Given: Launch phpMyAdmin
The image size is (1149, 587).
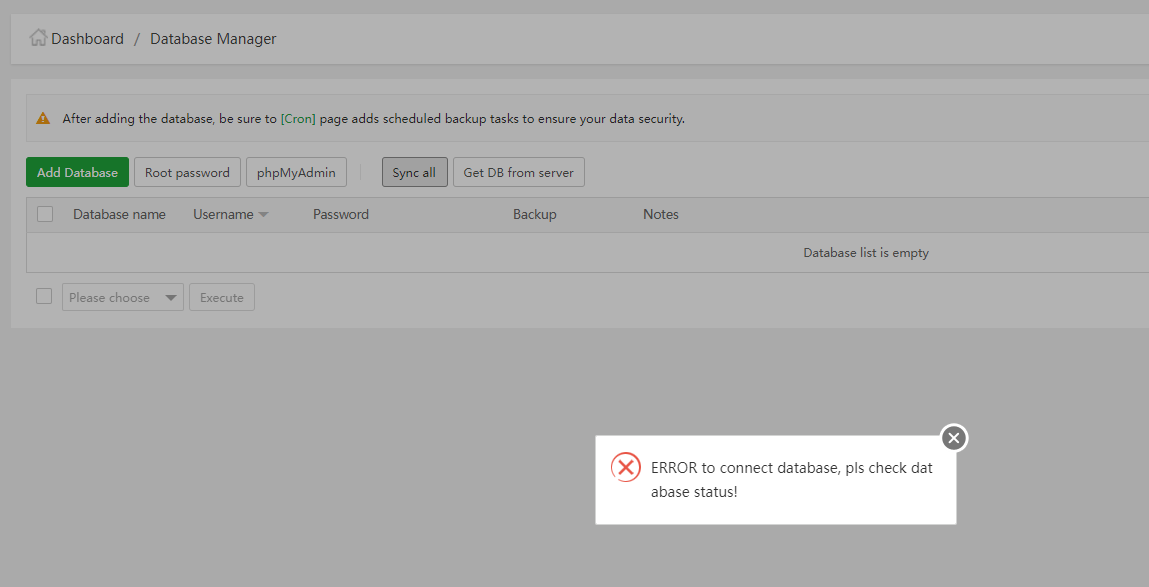Looking at the screenshot, I should (296, 172).
